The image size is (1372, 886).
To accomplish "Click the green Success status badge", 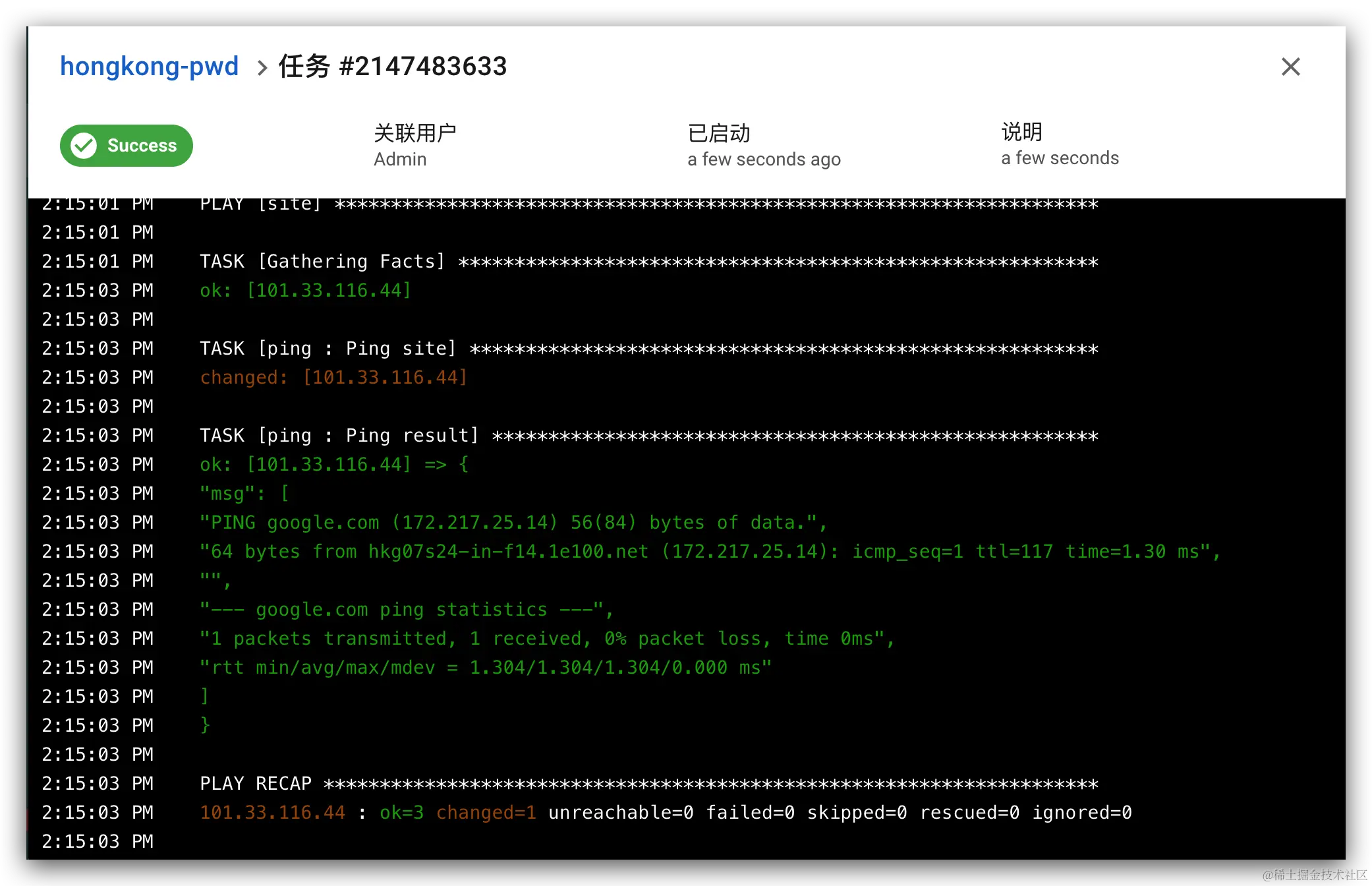I will (127, 146).
